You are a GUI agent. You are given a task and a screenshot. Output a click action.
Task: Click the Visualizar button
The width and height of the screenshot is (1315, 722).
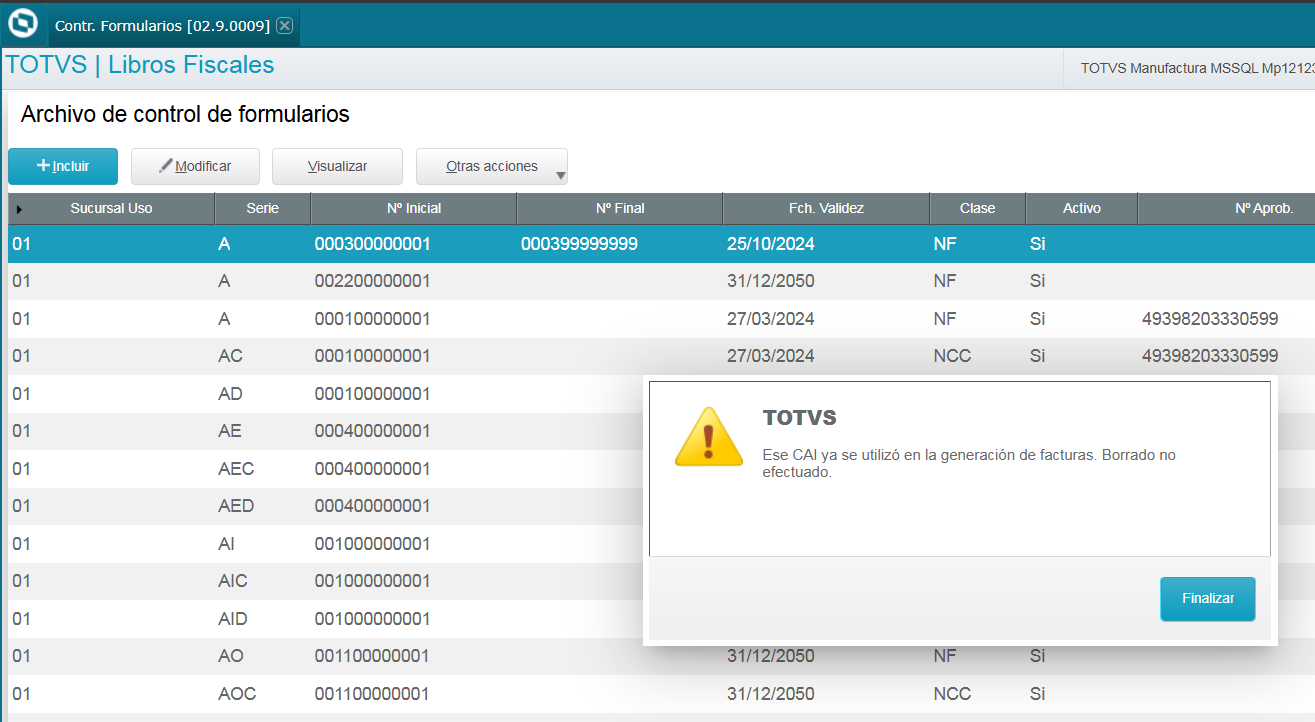click(x=337, y=166)
